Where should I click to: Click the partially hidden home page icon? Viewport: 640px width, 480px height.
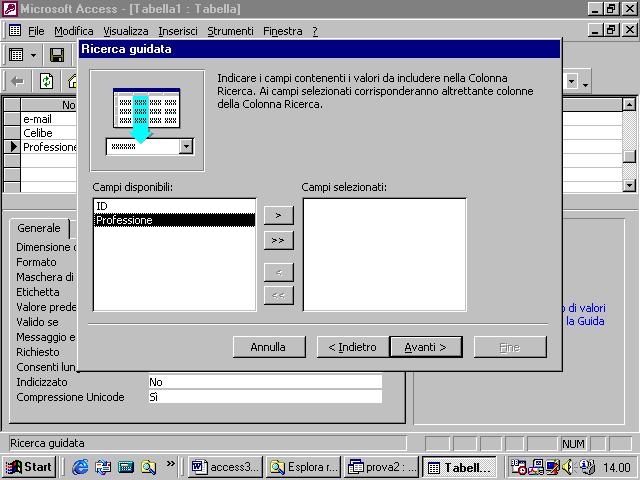[72, 81]
